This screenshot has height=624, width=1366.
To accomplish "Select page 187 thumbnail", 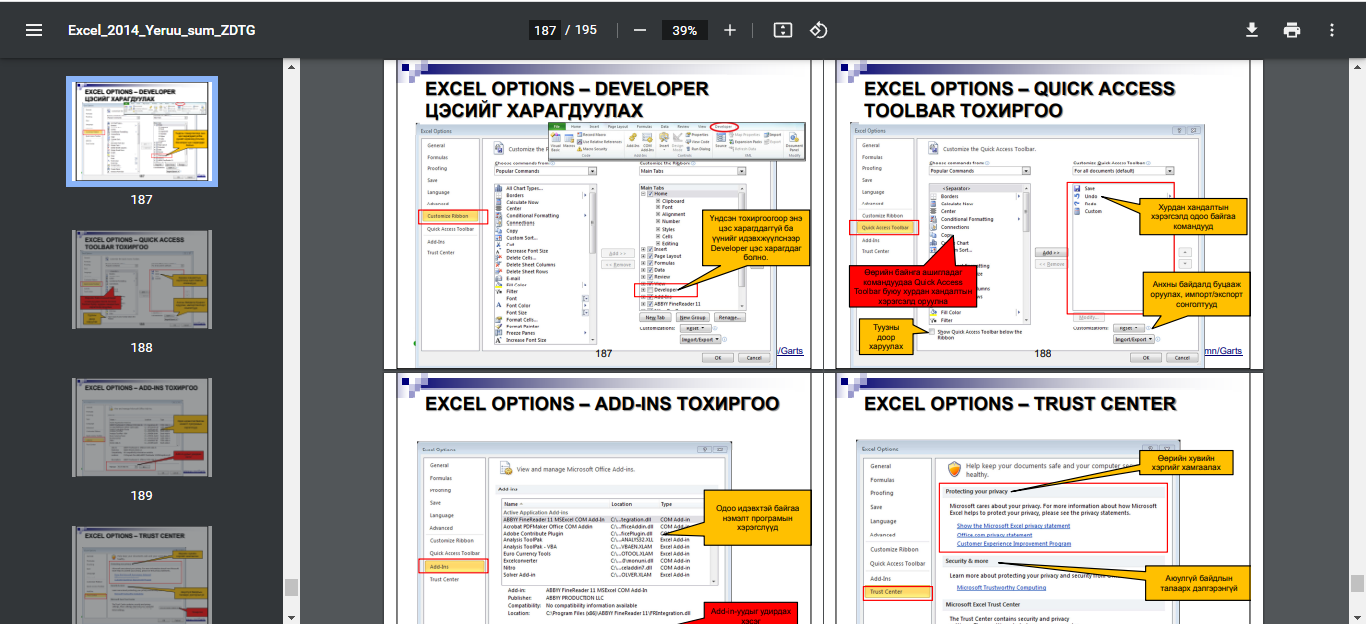I will pyautogui.click(x=141, y=132).
